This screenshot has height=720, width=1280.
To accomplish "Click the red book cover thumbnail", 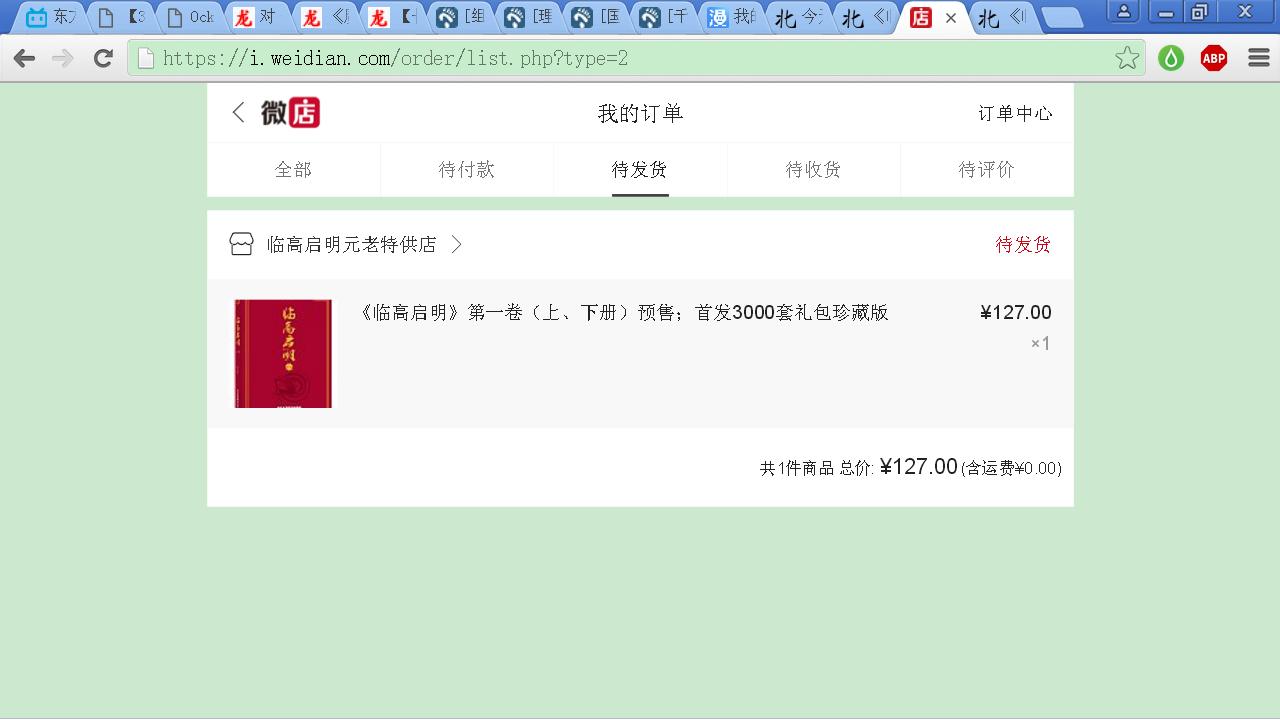I will 283,353.
